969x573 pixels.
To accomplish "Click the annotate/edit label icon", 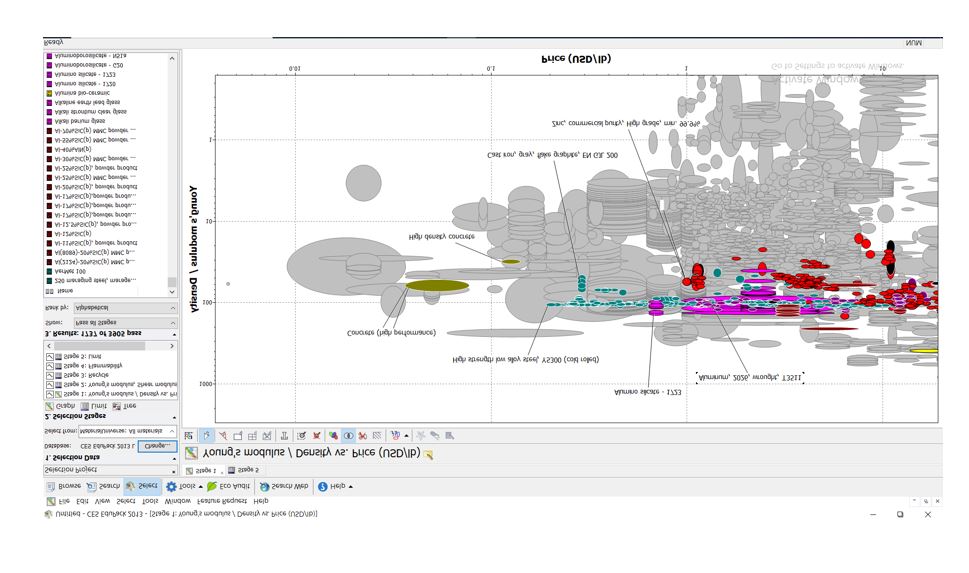I will 302,436.
